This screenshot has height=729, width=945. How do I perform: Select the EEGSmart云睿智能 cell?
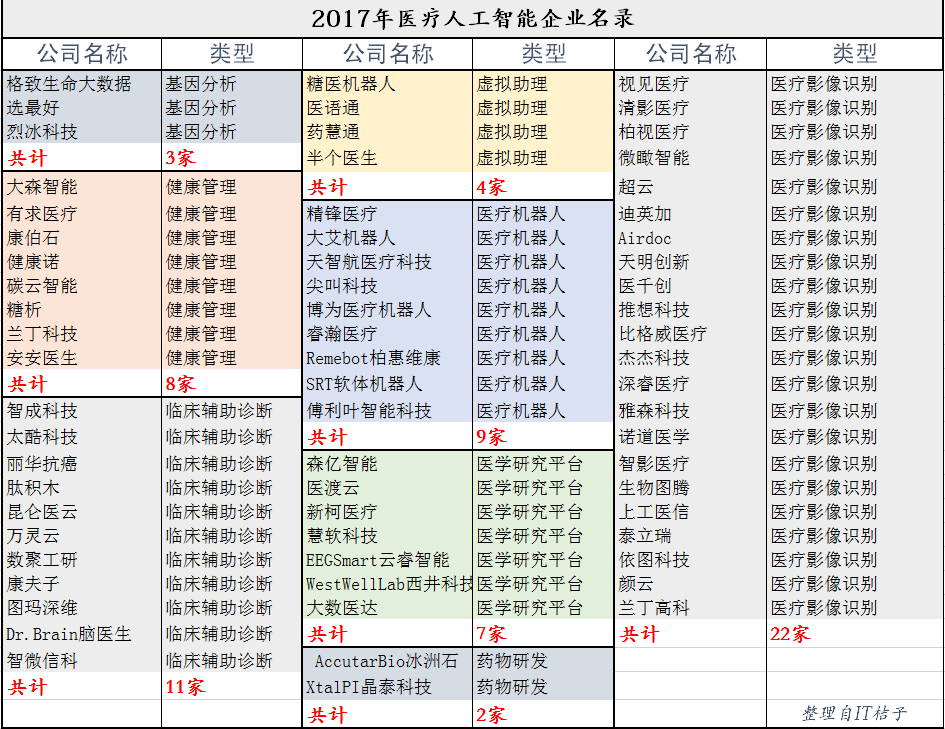[x=378, y=560]
